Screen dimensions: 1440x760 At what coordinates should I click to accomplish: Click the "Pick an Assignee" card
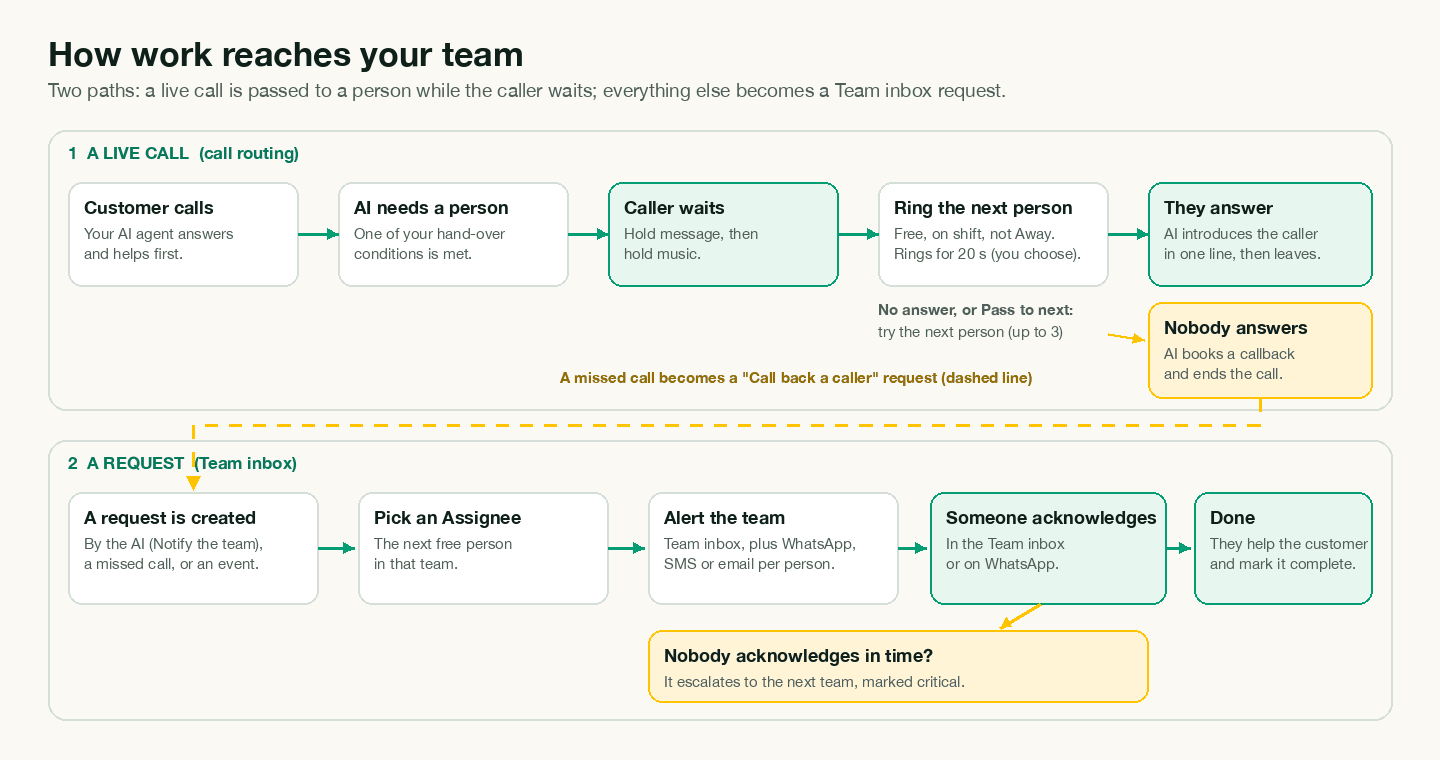click(x=483, y=548)
